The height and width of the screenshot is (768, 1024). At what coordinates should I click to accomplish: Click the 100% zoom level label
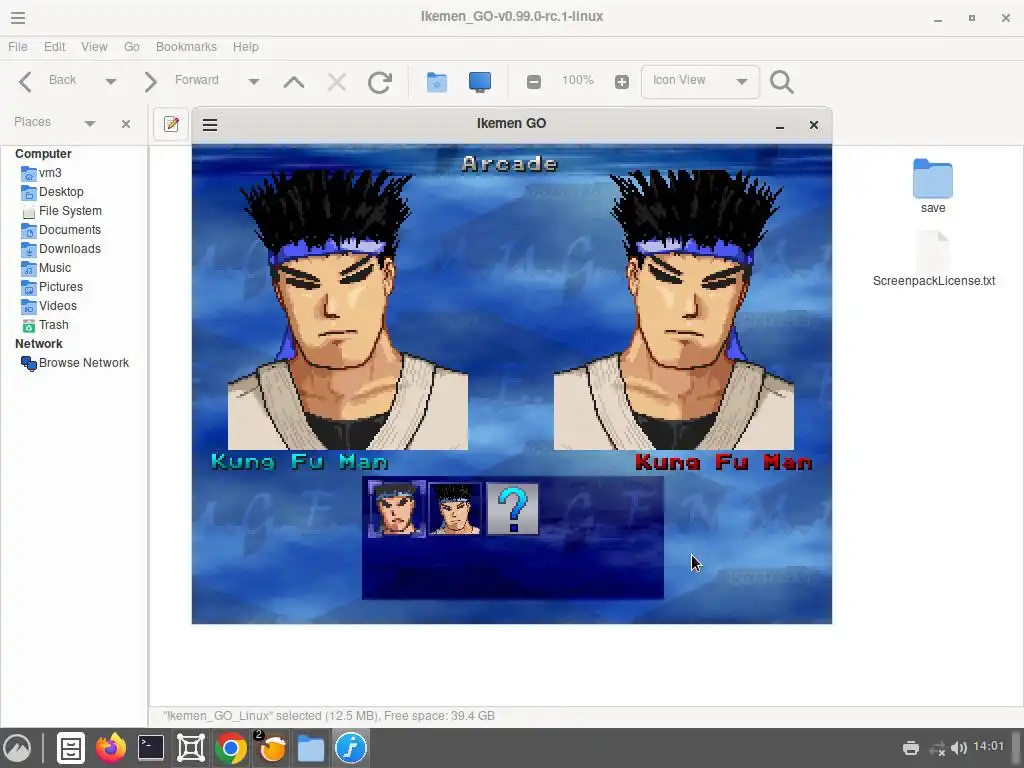point(577,80)
